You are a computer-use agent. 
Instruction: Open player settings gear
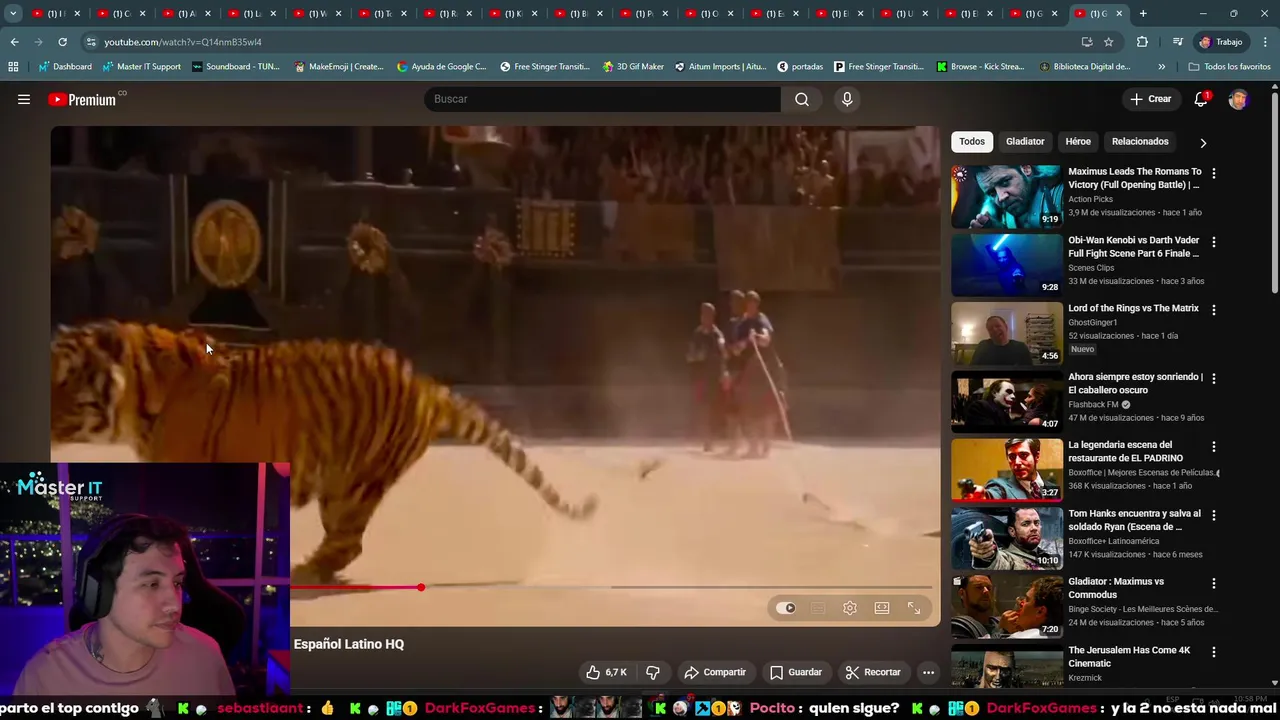pos(850,608)
